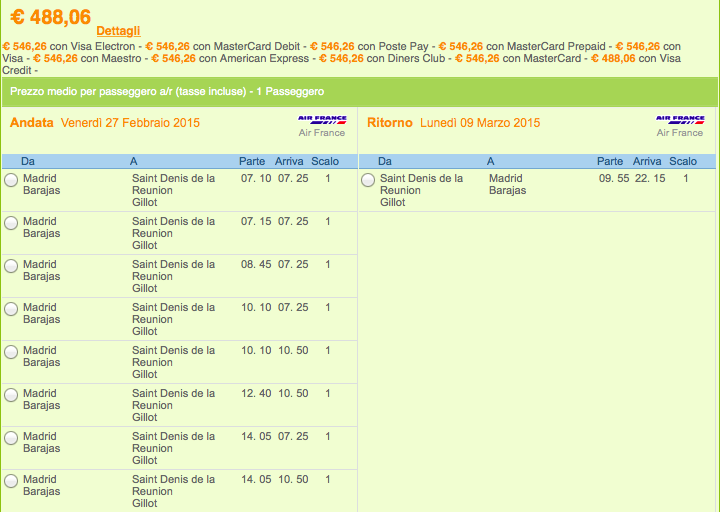Image resolution: width=721 pixels, height=512 pixels.
Task: Click the Prezzo medio per passeggero banner
Action: [x=360, y=92]
